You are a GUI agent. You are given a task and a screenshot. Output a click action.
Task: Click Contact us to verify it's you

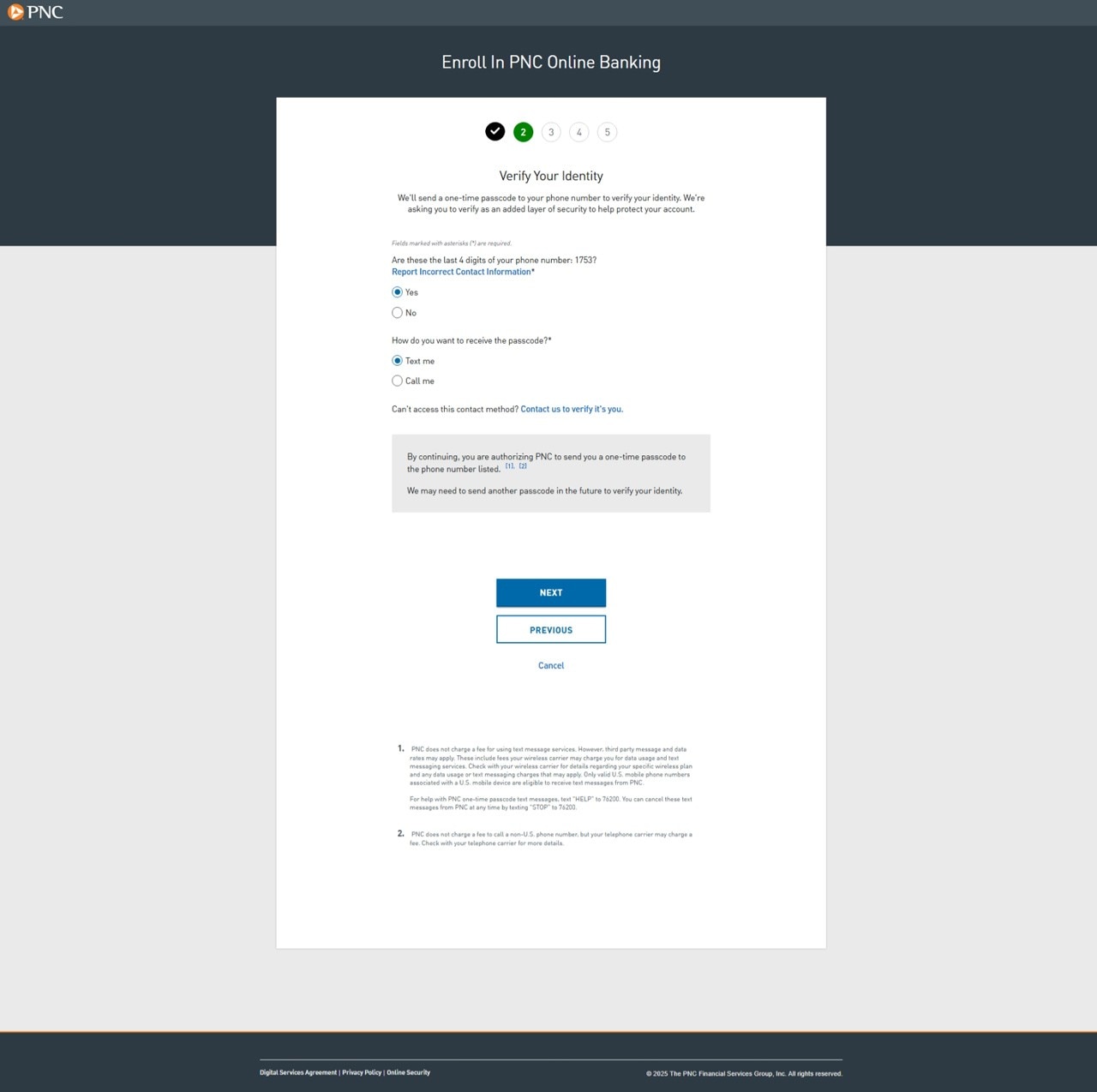572,409
